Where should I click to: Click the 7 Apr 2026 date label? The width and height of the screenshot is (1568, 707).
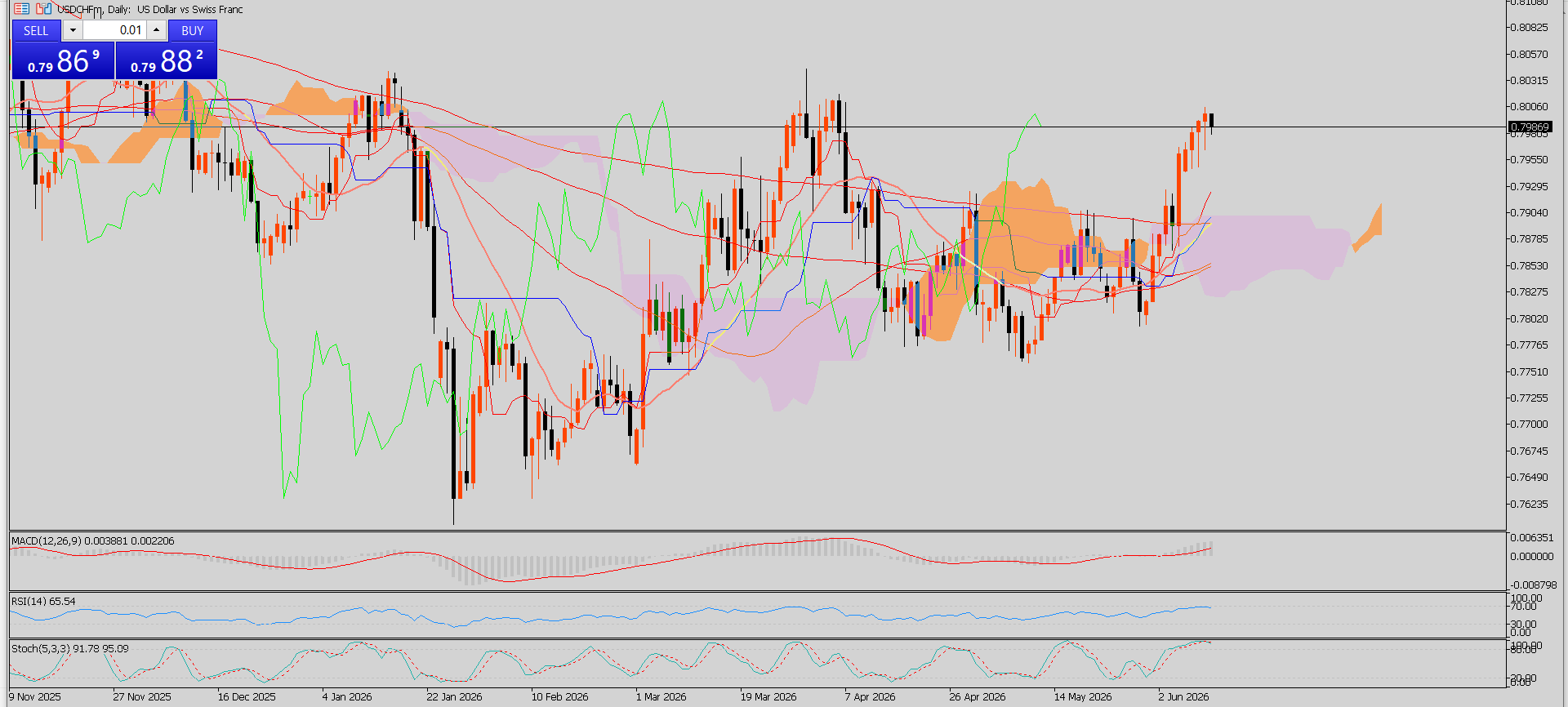[870, 696]
